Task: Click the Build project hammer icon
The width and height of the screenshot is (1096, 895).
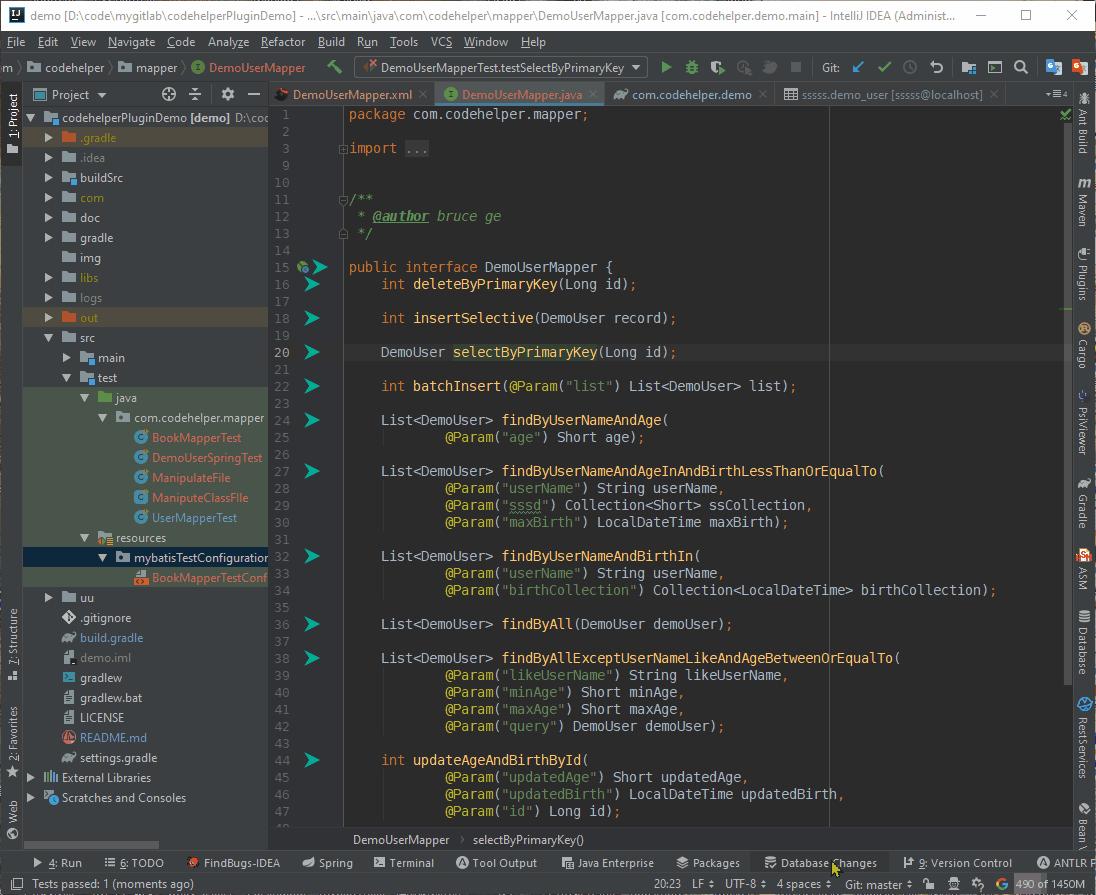Action: [335, 67]
